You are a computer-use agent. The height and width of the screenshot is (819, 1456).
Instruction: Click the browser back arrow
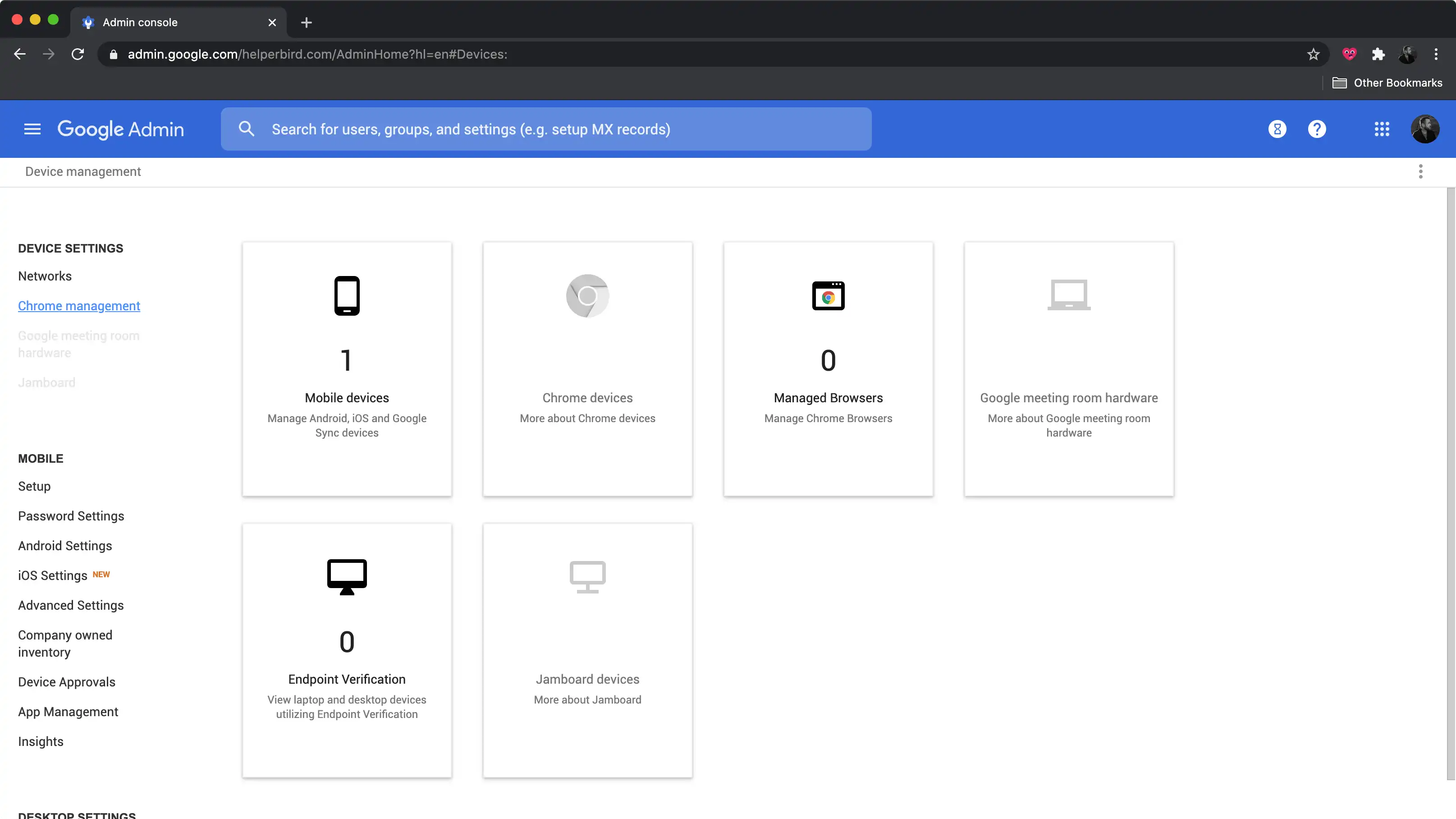20,54
